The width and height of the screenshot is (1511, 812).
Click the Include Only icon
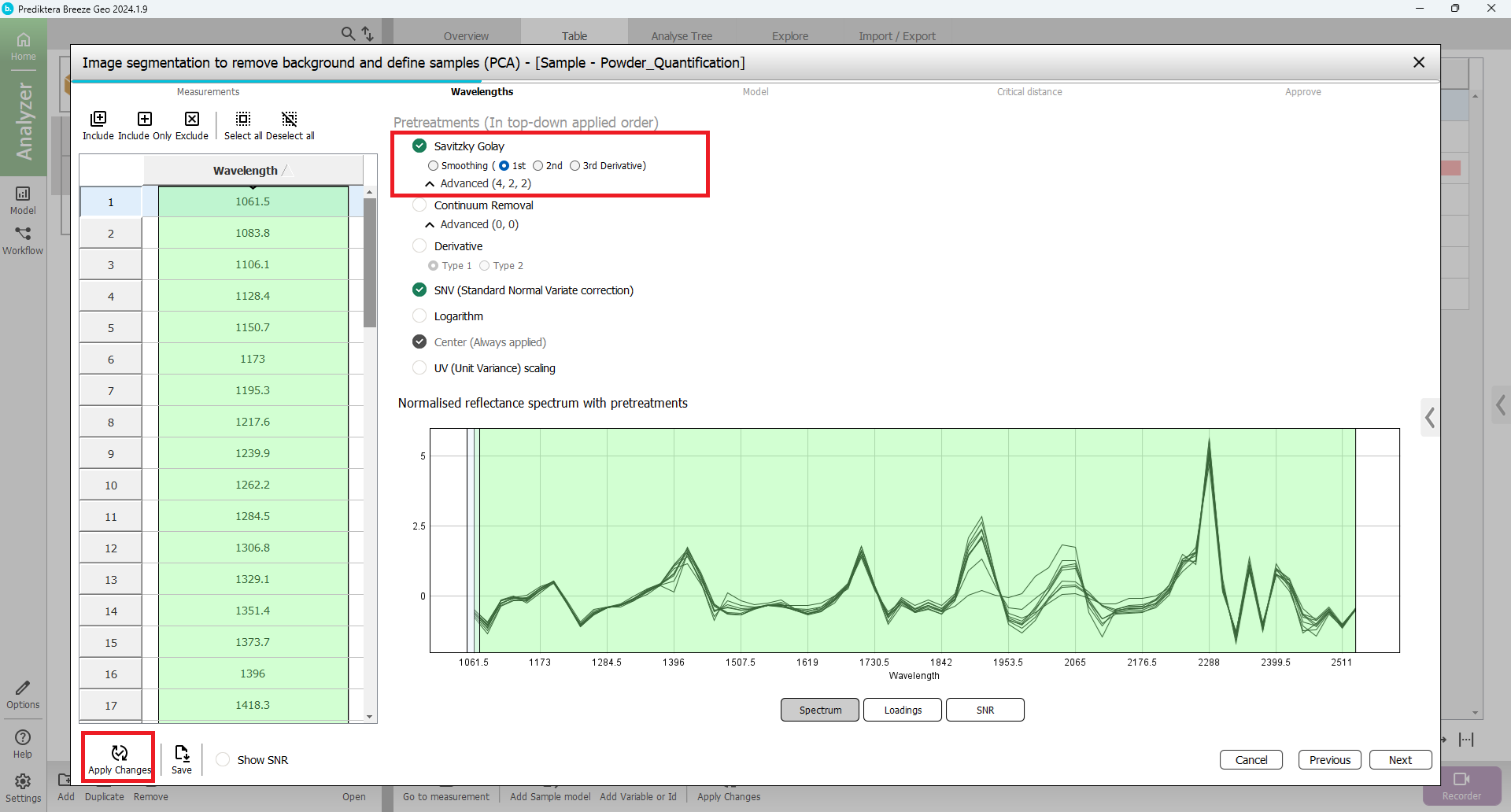145,120
